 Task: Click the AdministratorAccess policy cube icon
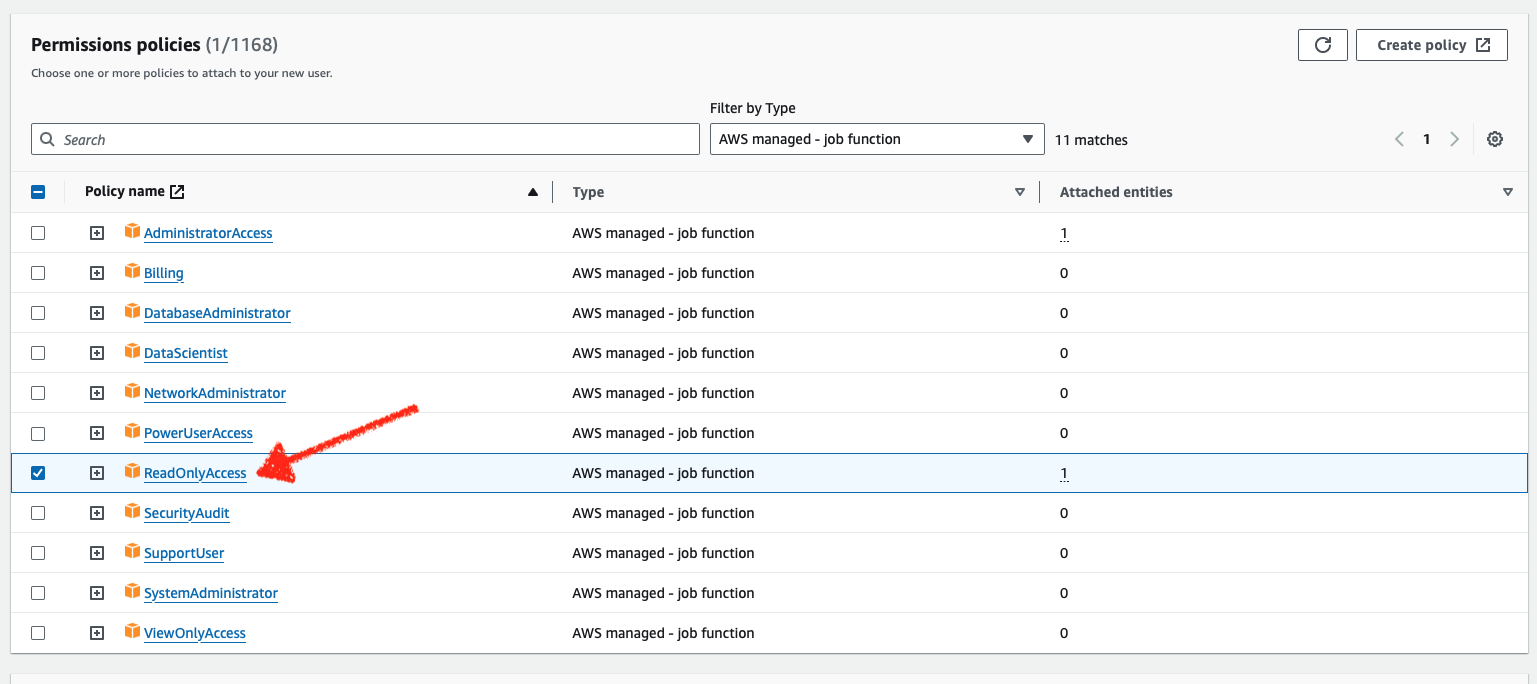click(132, 232)
